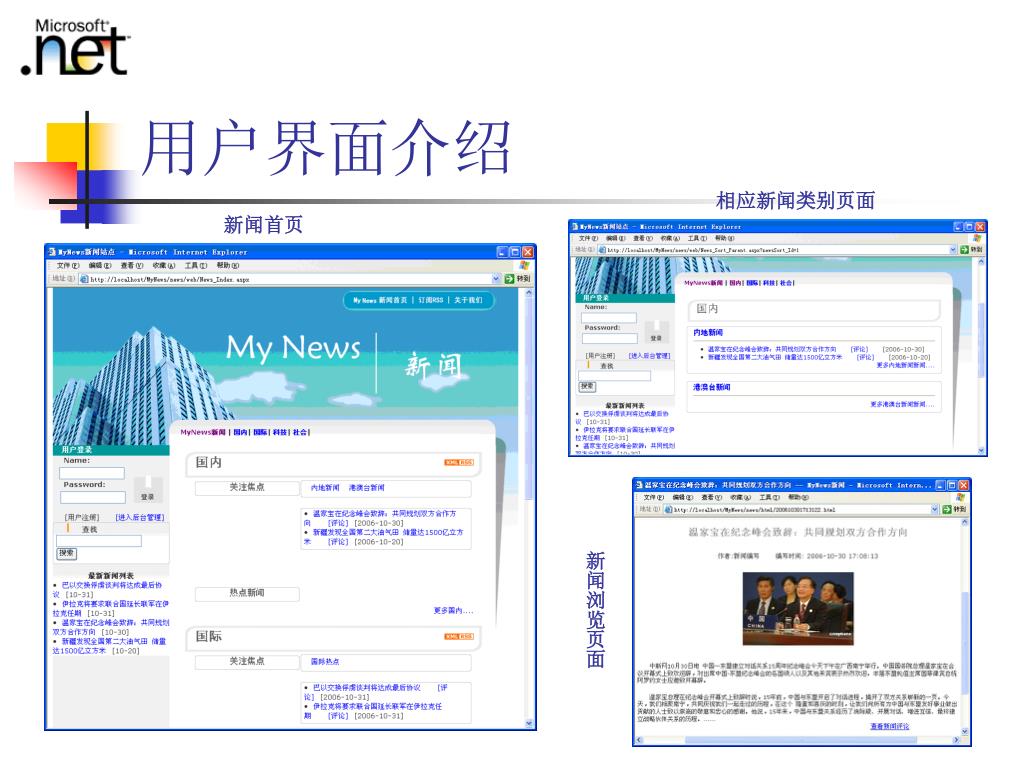
Task: Click the Name field on homepage login
Action: [92, 473]
